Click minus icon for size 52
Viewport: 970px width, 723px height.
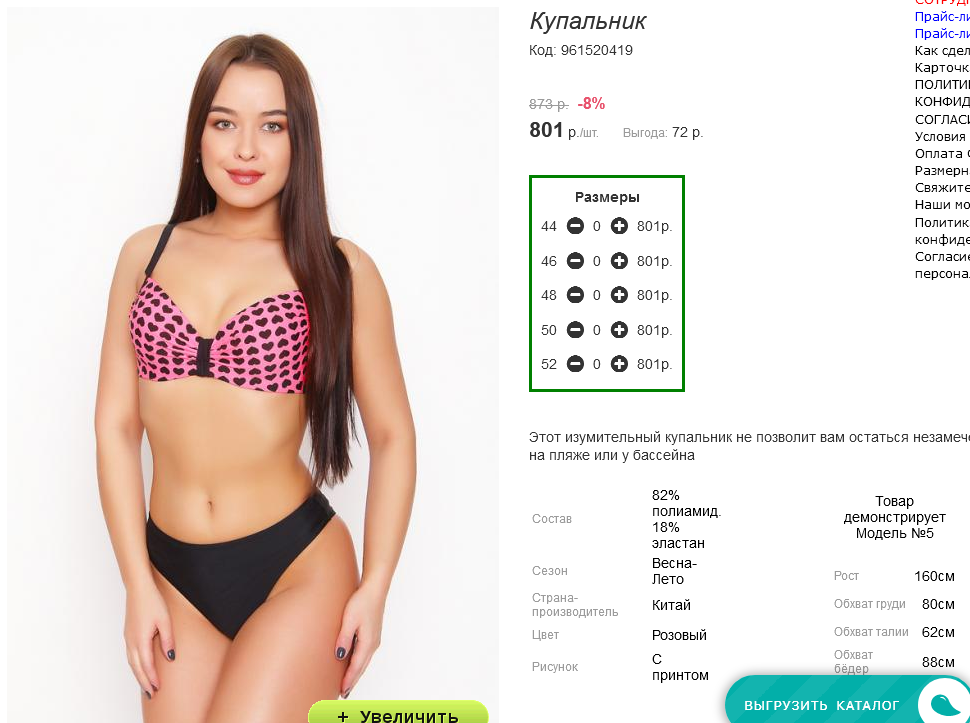coord(575,364)
